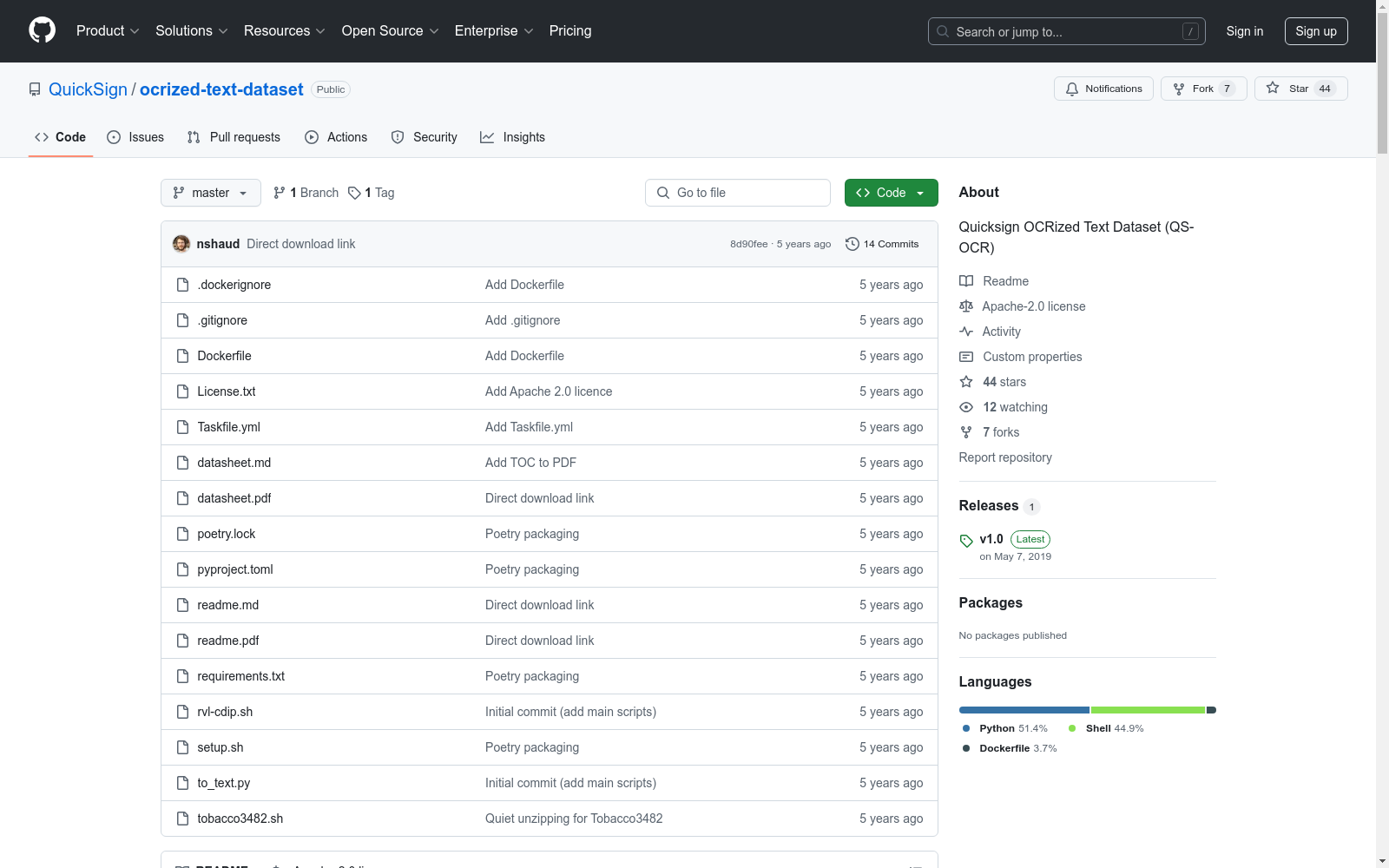Fork the repository with Fork button

(x=1203, y=89)
